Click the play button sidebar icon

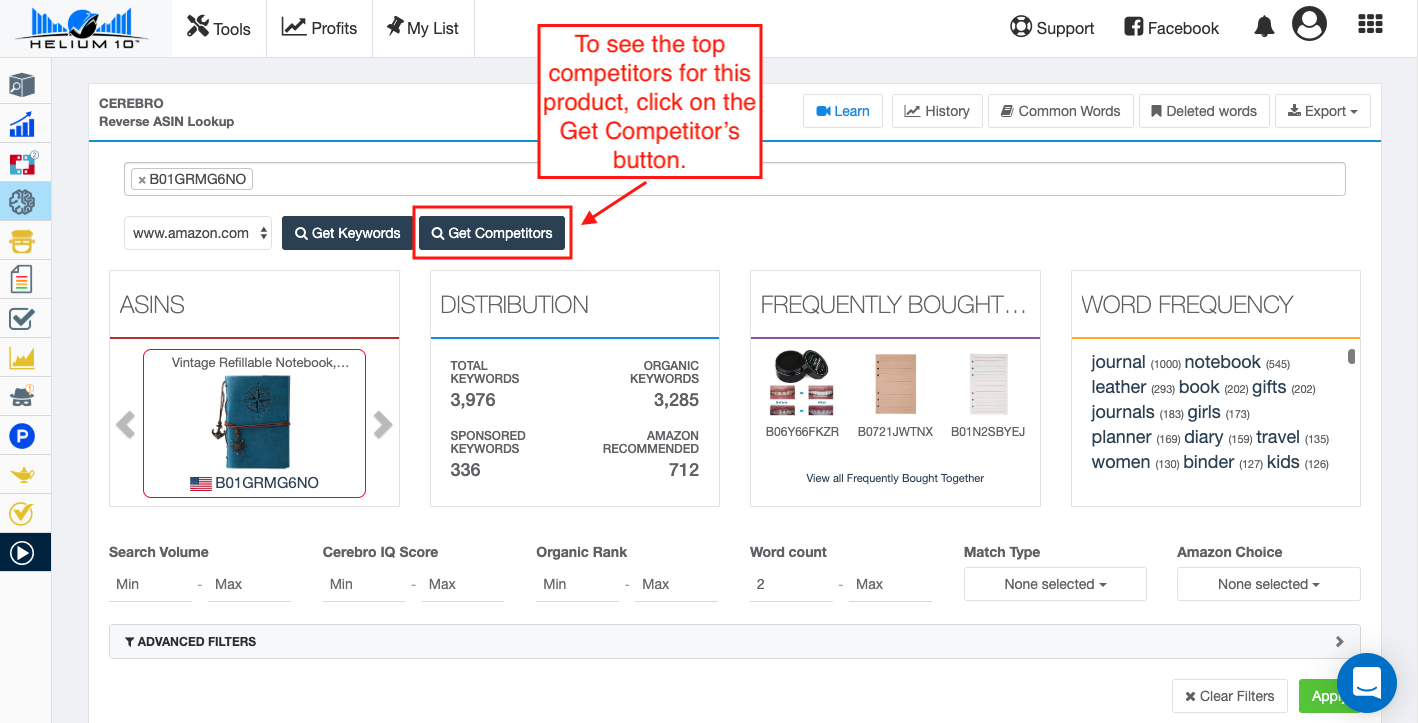[22, 552]
